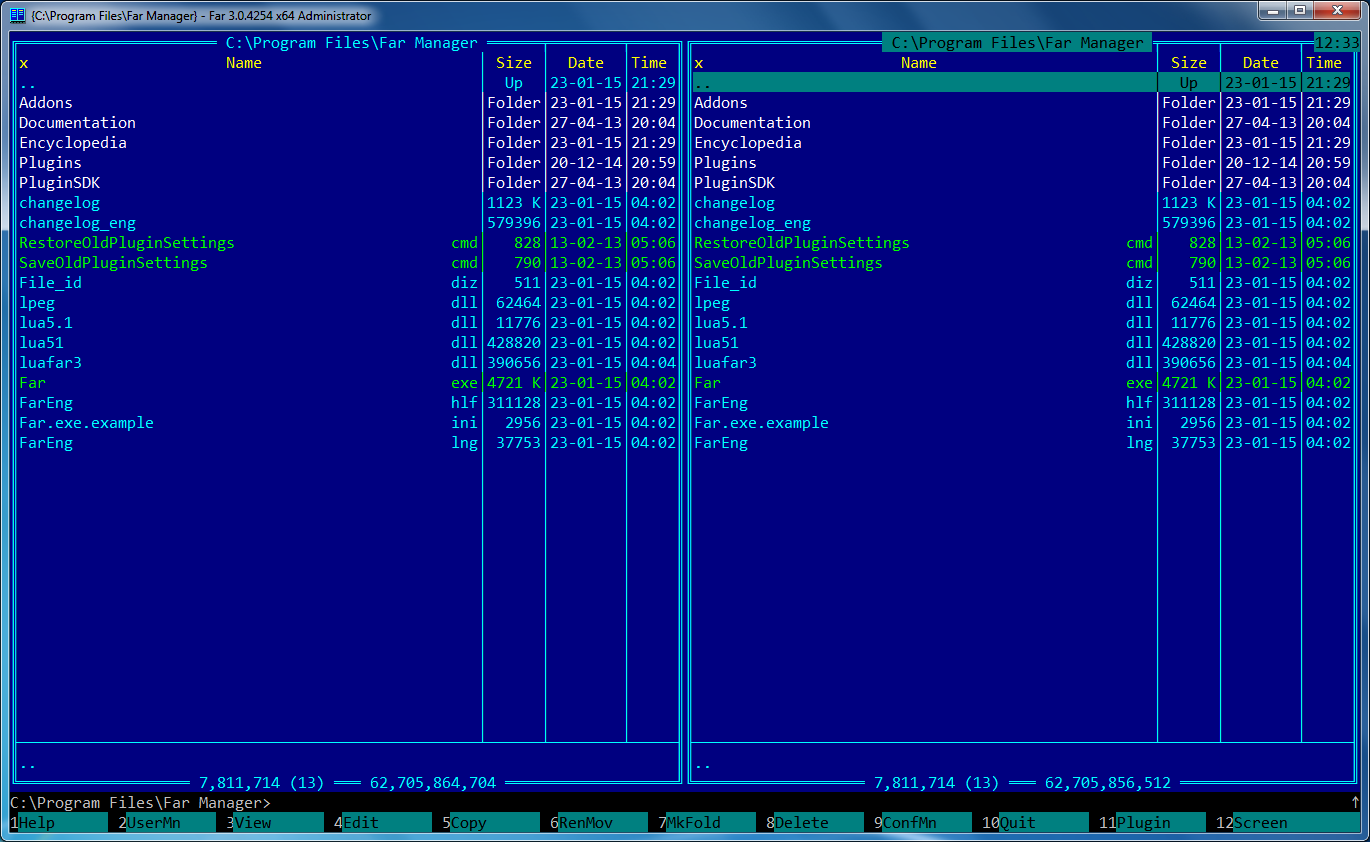1370x842 pixels.
Task: Click the Far Manager icon in title bar
Action: tap(17, 15)
